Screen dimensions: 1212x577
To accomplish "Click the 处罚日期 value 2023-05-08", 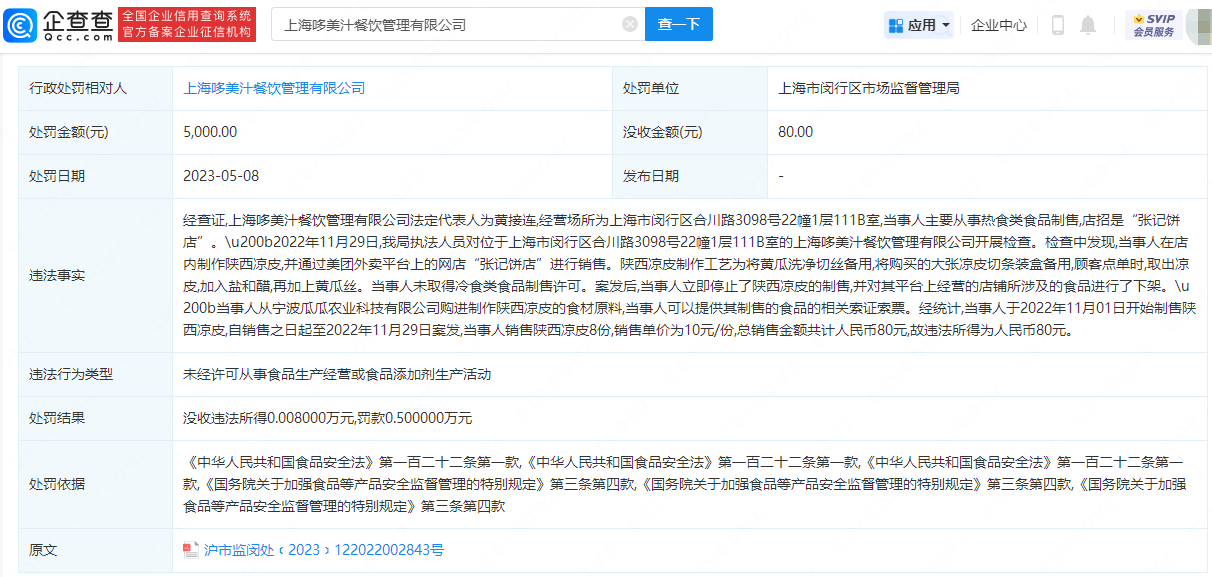I will (x=221, y=176).
